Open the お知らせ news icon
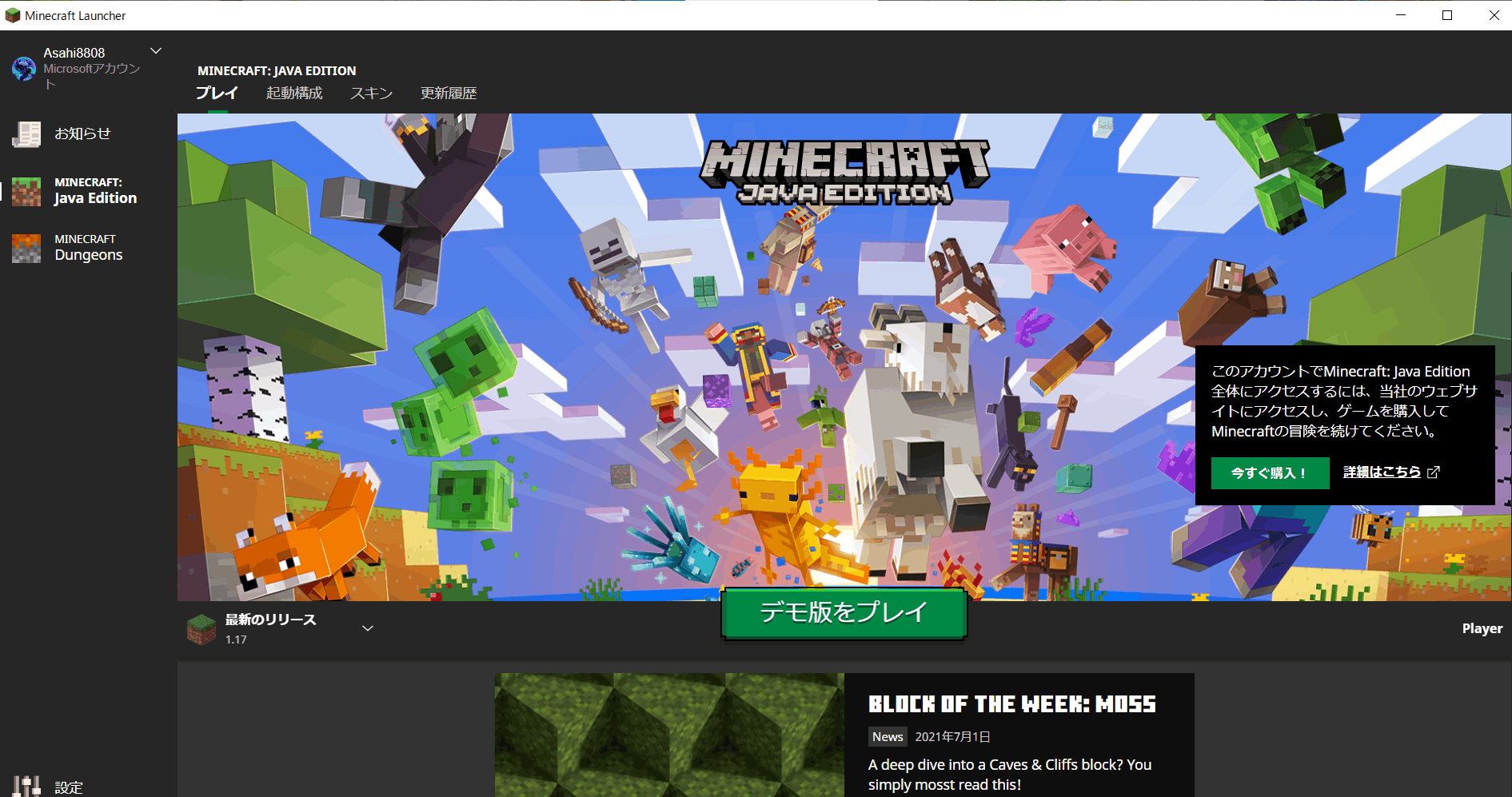The width and height of the screenshot is (1512, 797). point(26,134)
